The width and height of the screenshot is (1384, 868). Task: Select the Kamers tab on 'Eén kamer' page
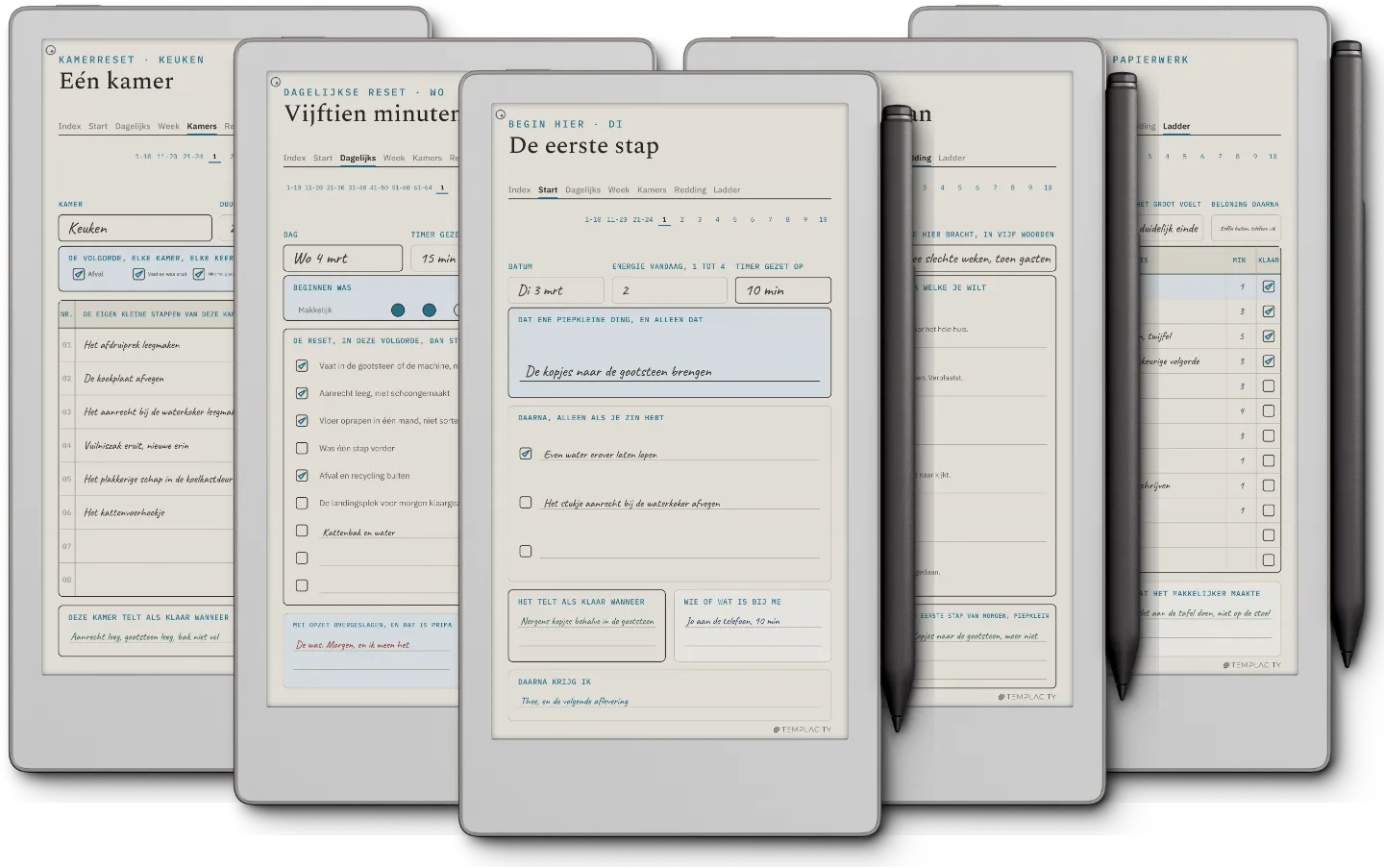pos(202,126)
